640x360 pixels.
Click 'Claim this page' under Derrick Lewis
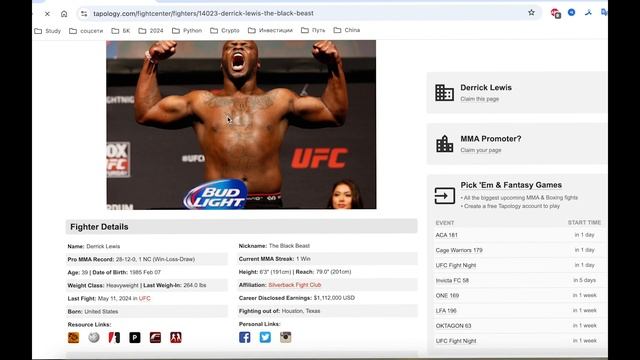480,99
